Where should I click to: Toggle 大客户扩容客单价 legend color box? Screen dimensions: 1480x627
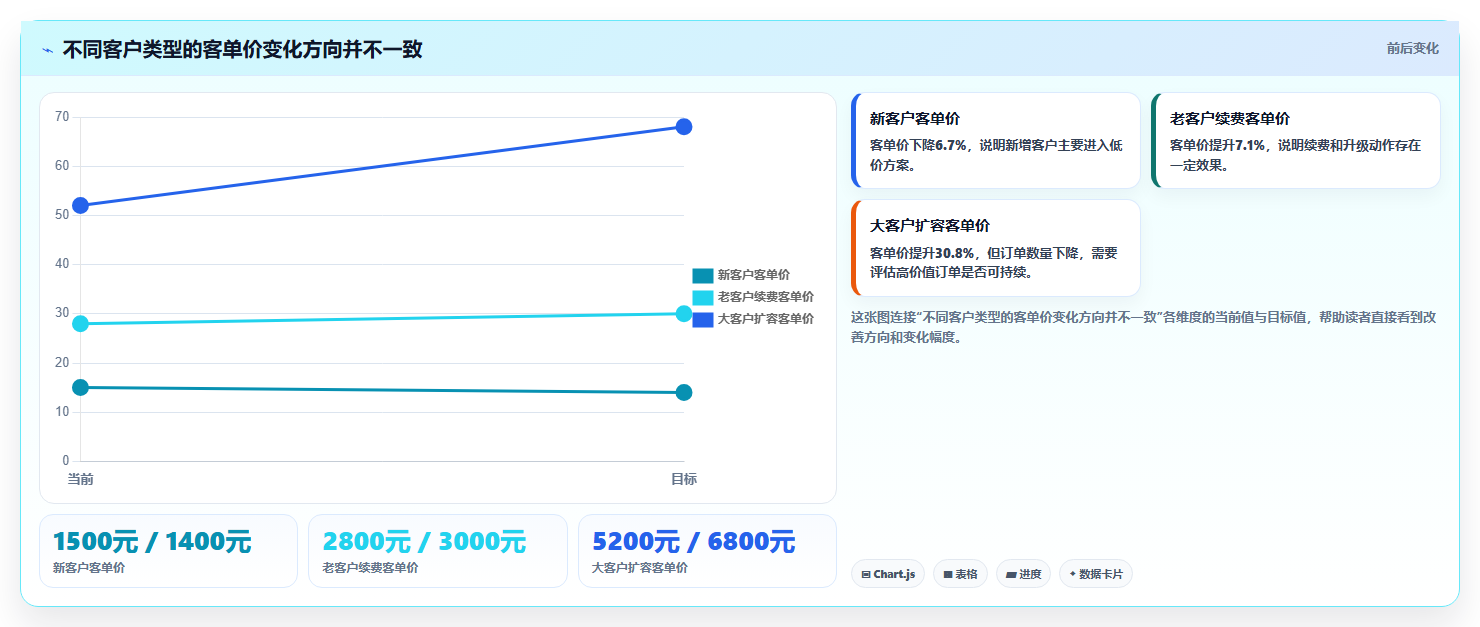click(x=703, y=319)
